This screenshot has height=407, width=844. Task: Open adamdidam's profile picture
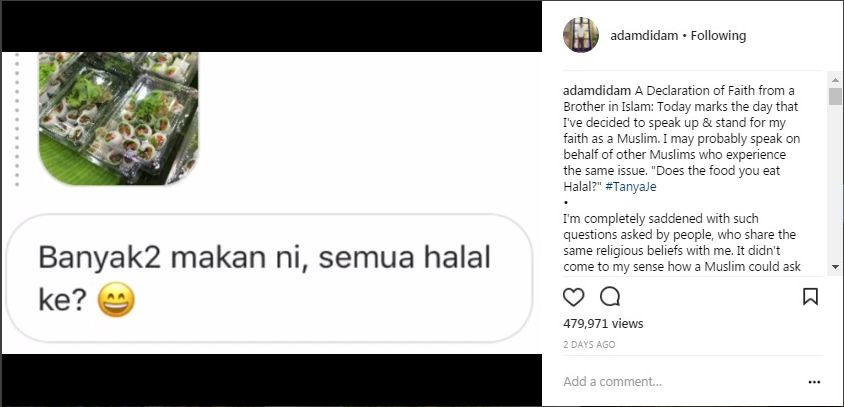[581, 35]
